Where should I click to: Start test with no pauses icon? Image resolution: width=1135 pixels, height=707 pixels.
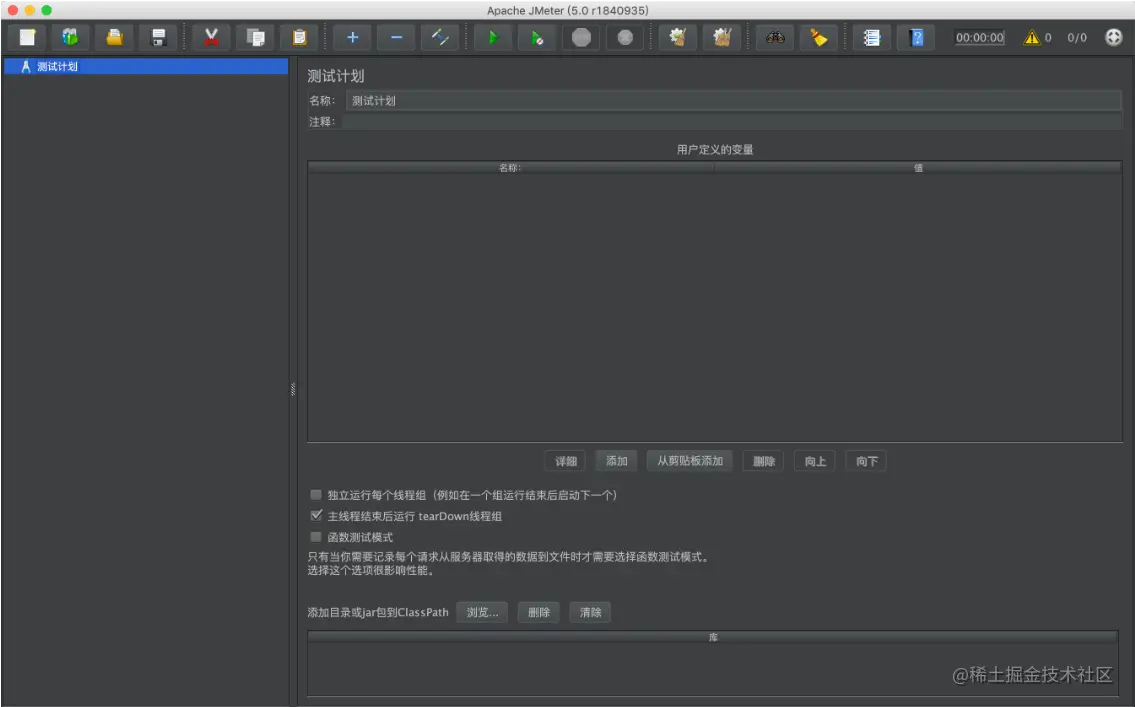click(x=537, y=38)
